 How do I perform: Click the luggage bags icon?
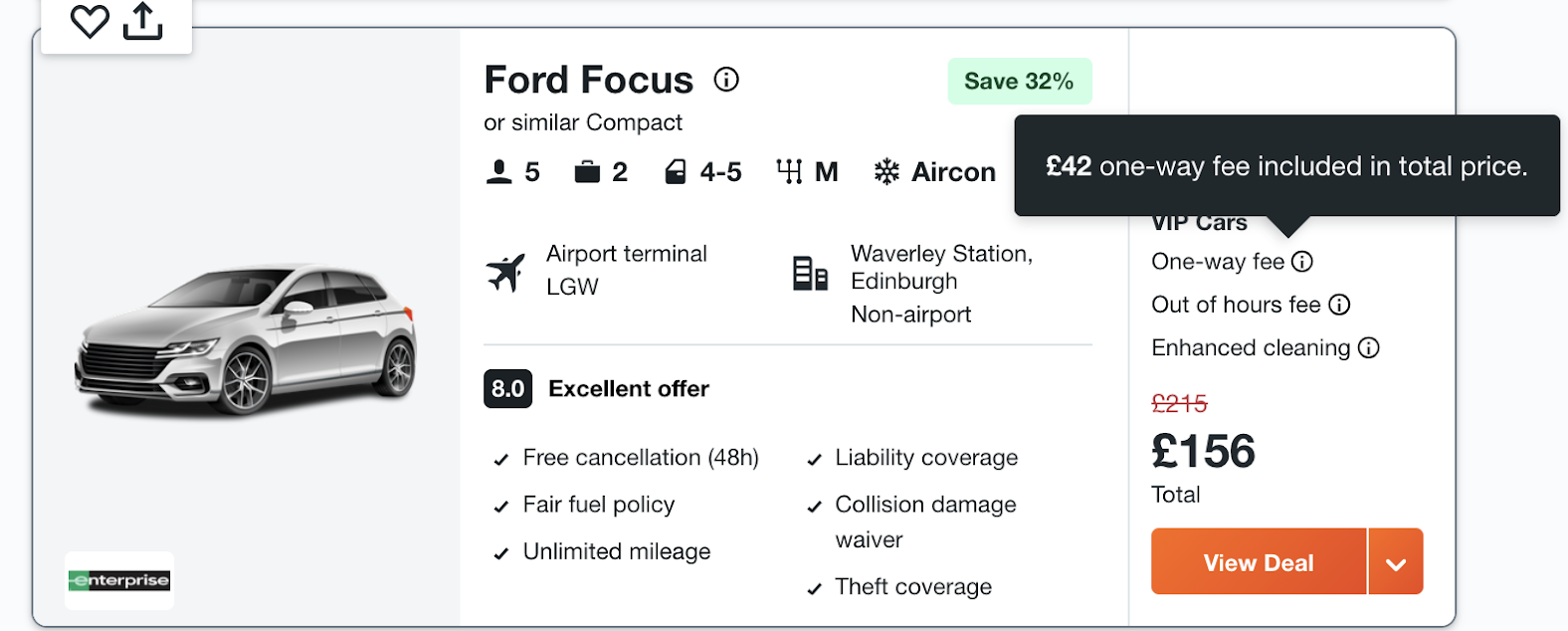tap(587, 172)
